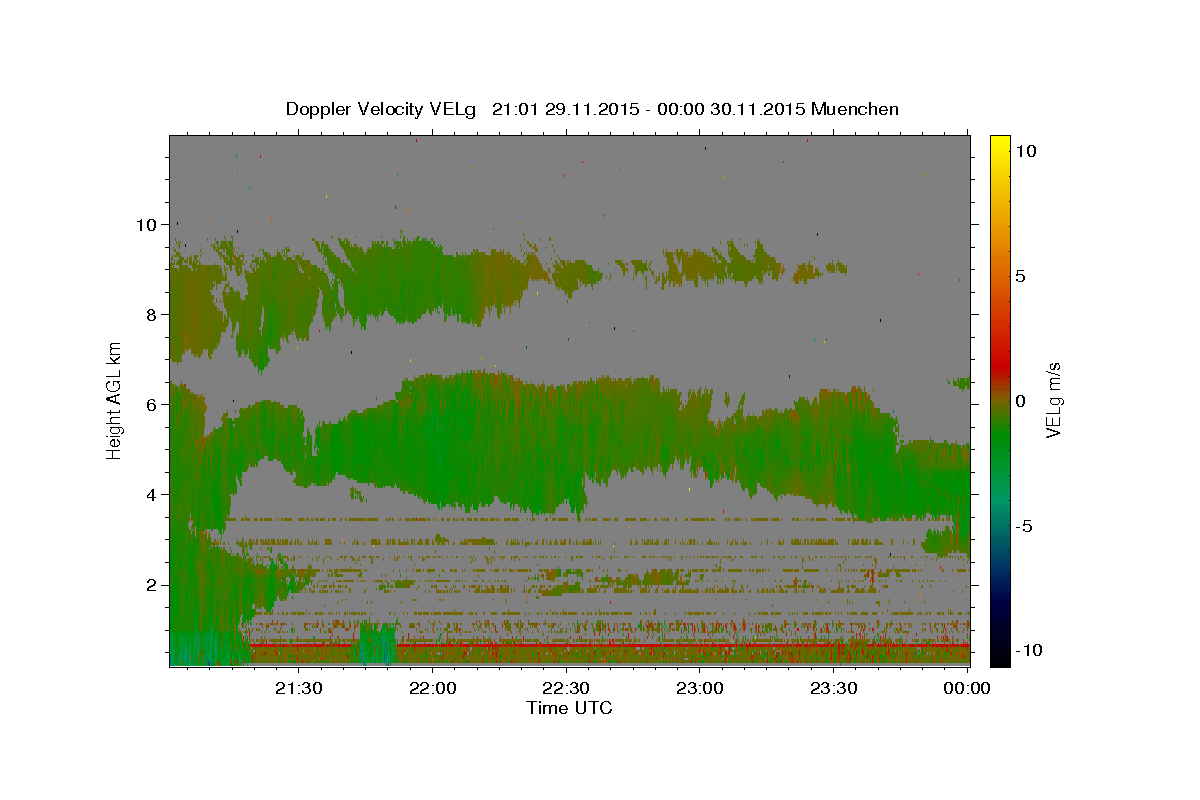Click the yellow top of the colorbar
Image resolution: width=1200 pixels, height=800 pixels.
click(x=1000, y=142)
